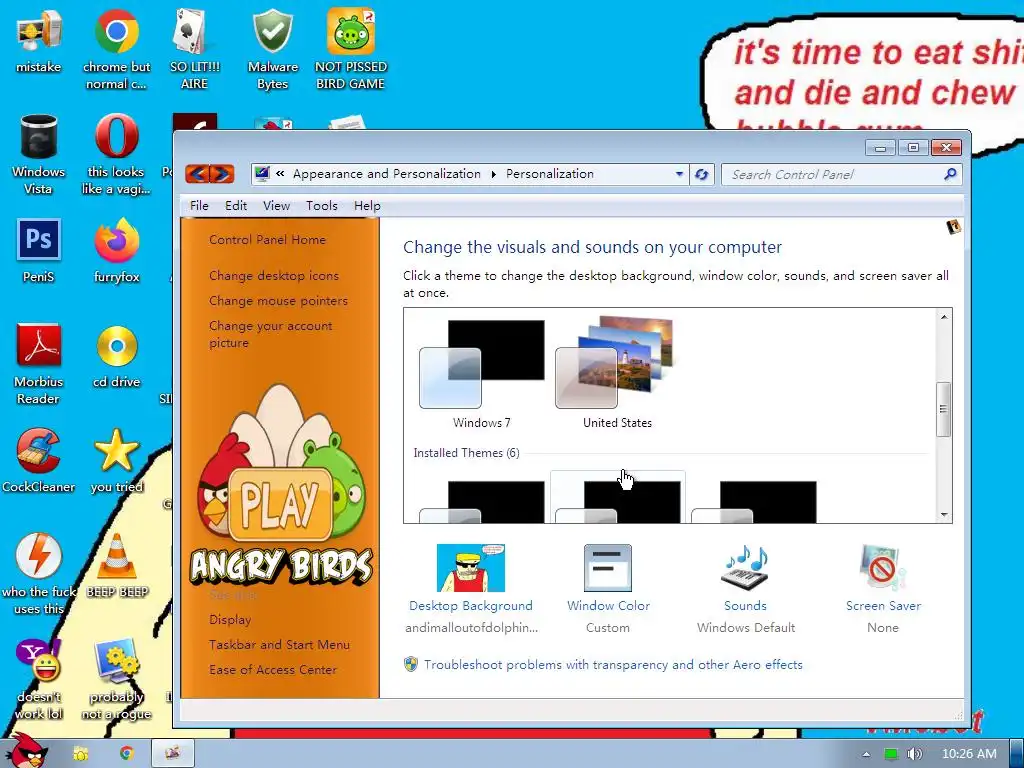Open 'chrome but normal' desktop icon
Image resolution: width=1024 pixels, height=768 pixels.
tap(116, 50)
